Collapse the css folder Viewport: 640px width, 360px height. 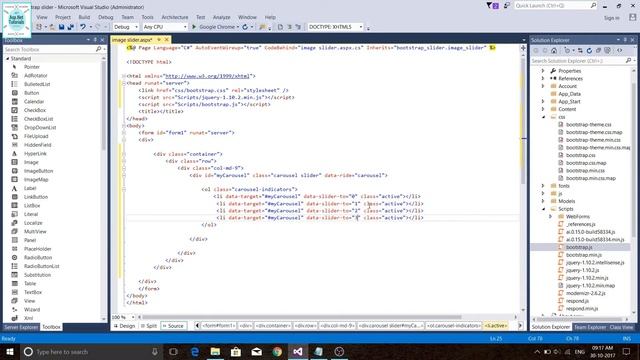tap(543, 117)
